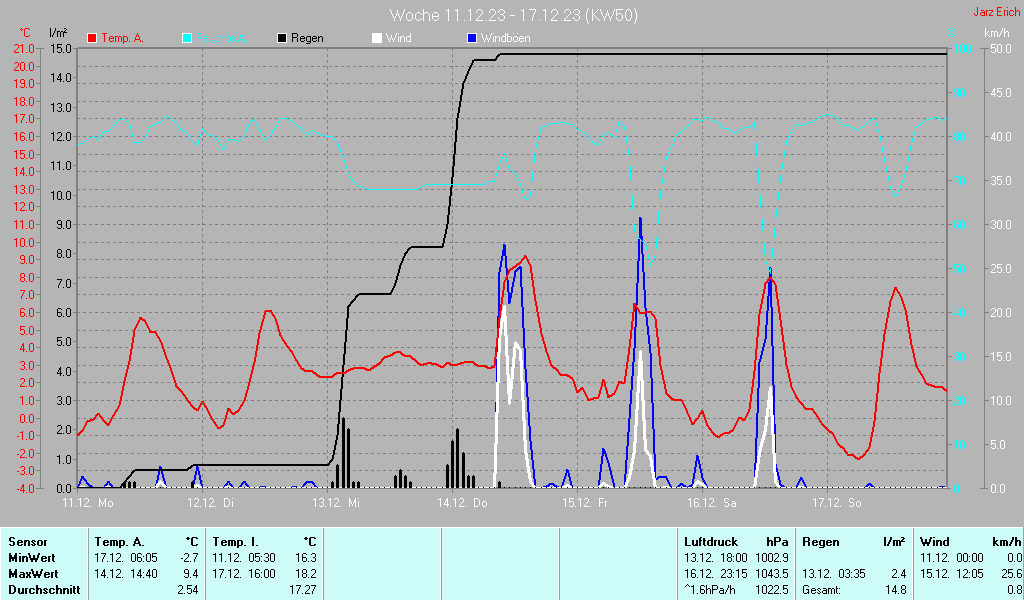This screenshot has height=600, width=1024.
Task: Click the '13.12. 03:35' rain maximum timestamp
Action: (834, 574)
